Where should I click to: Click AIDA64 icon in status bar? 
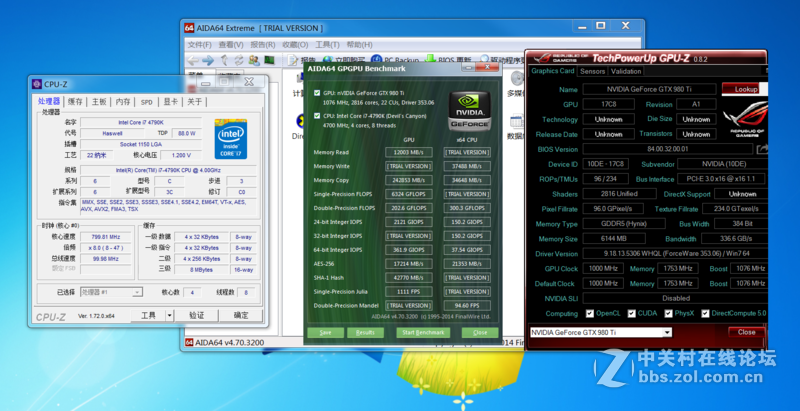point(189,342)
